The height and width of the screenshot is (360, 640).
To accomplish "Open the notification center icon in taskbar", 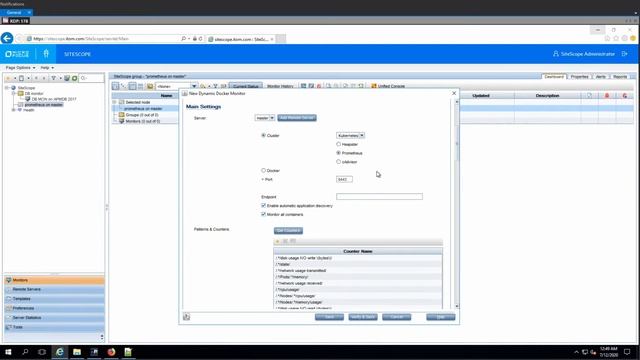I will 627,352.
